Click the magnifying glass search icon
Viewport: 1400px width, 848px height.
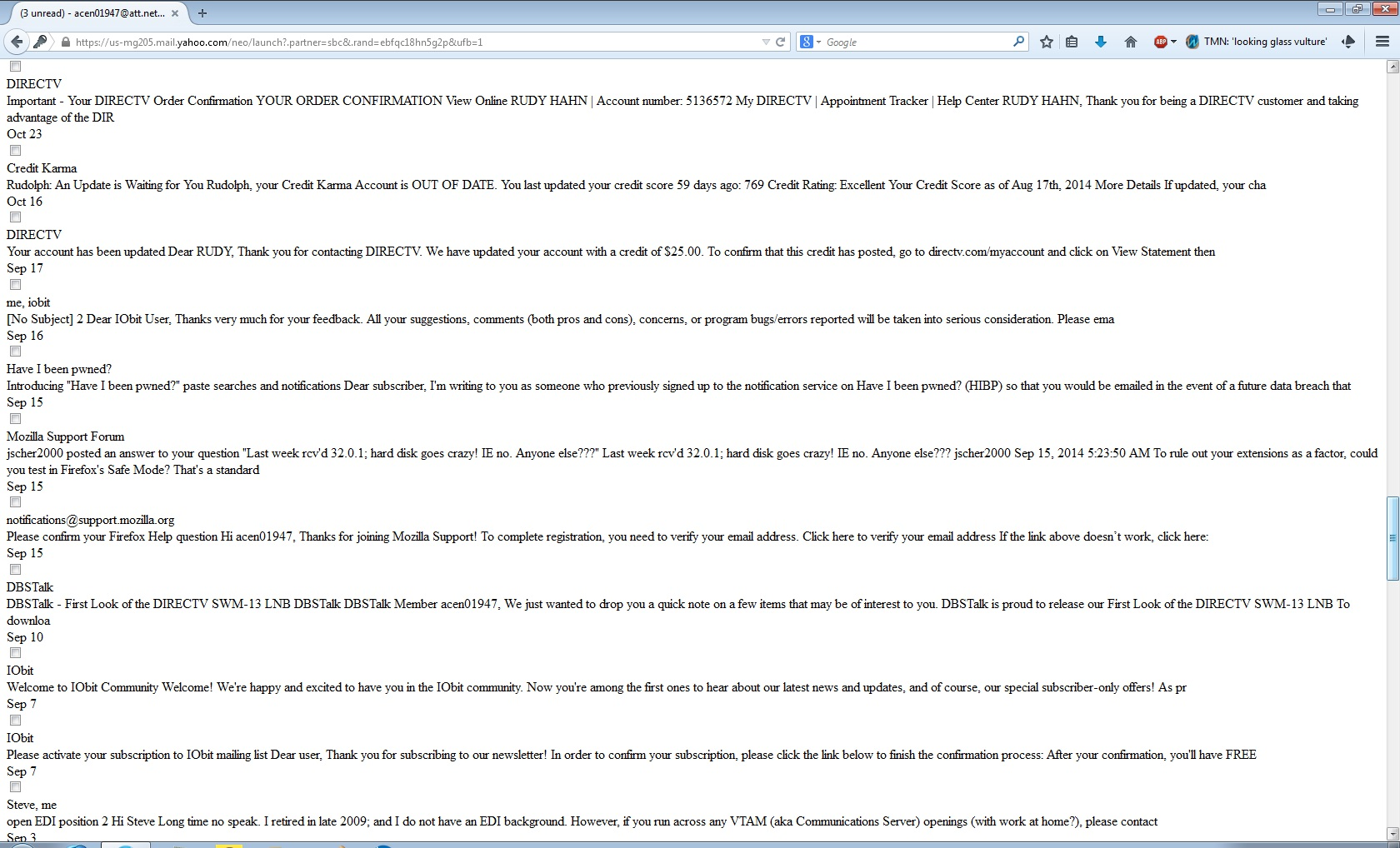point(1018,42)
